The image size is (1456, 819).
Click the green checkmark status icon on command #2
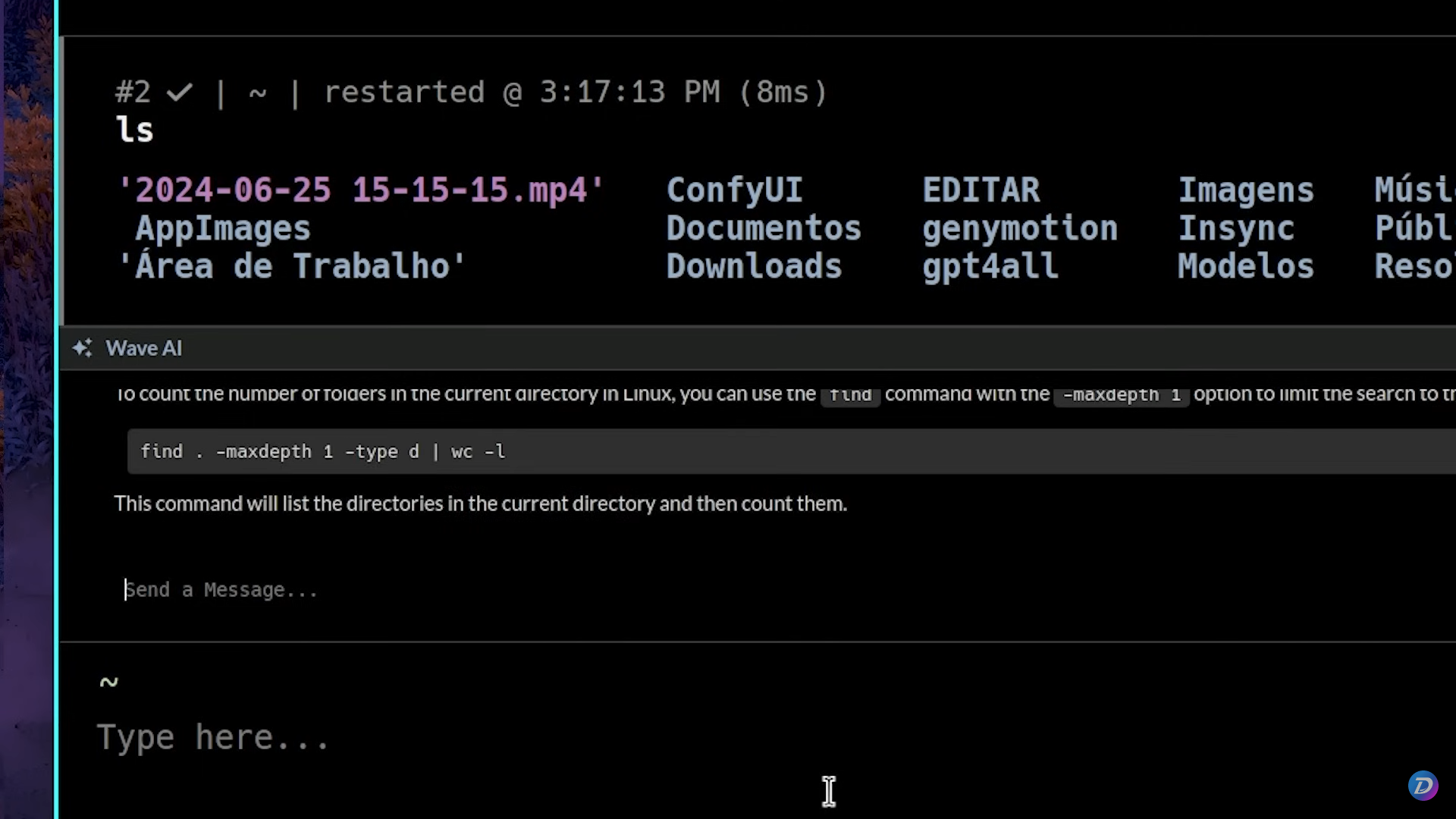[180, 93]
